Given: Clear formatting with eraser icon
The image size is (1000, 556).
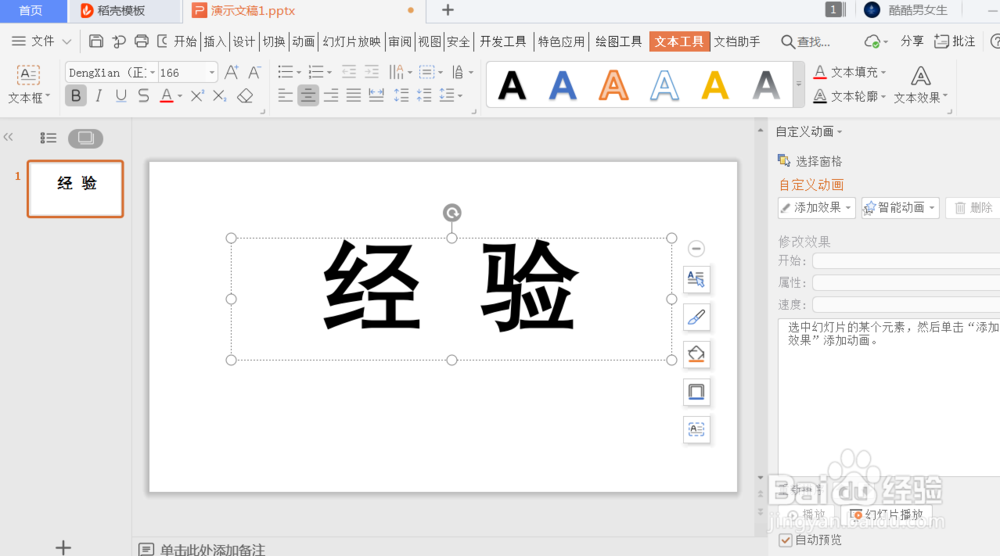Looking at the screenshot, I should (x=245, y=96).
